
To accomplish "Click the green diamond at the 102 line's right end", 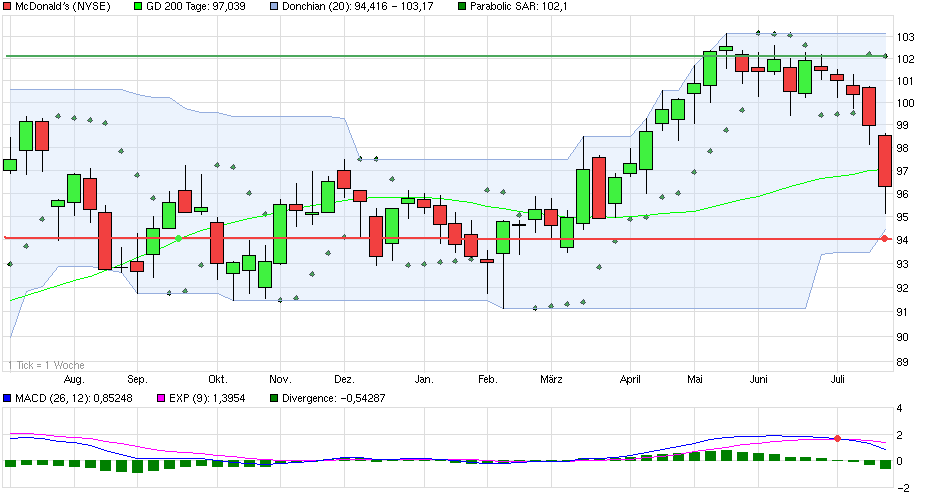I will tap(885, 55).
